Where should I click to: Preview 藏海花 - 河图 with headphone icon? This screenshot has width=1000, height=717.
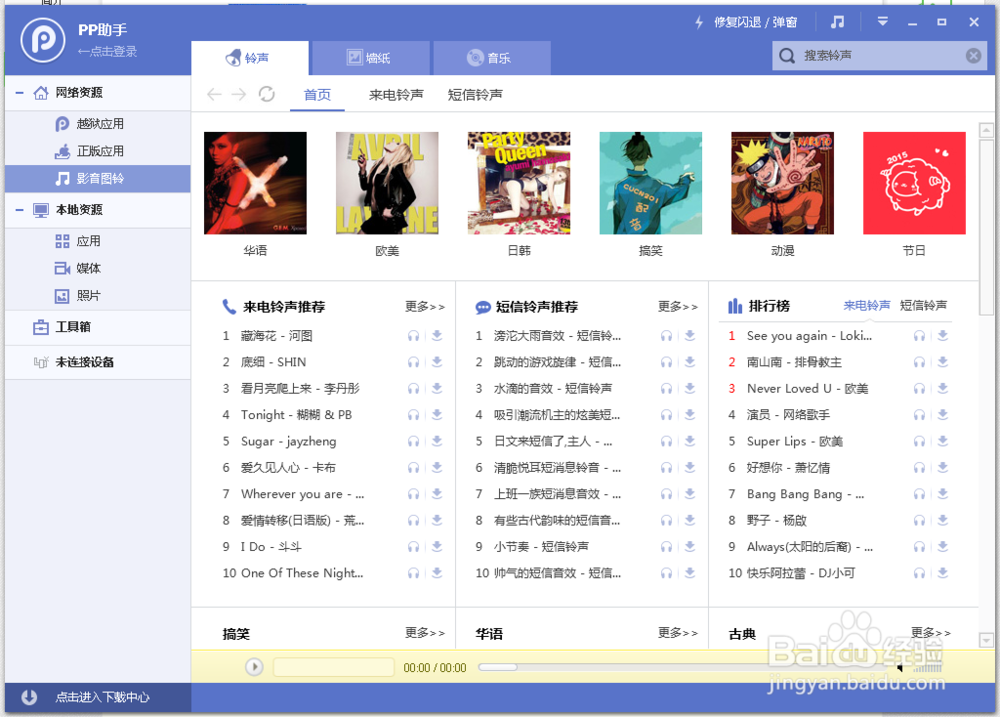click(x=413, y=336)
